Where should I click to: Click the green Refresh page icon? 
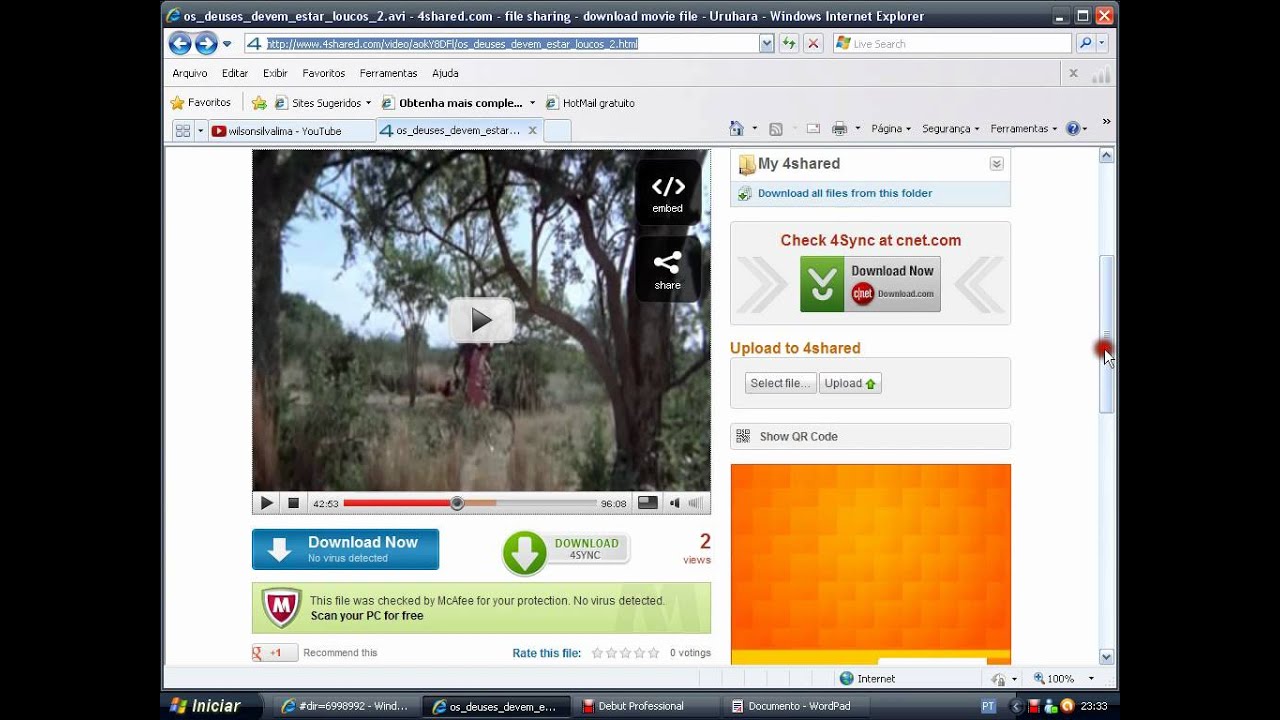tap(789, 44)
